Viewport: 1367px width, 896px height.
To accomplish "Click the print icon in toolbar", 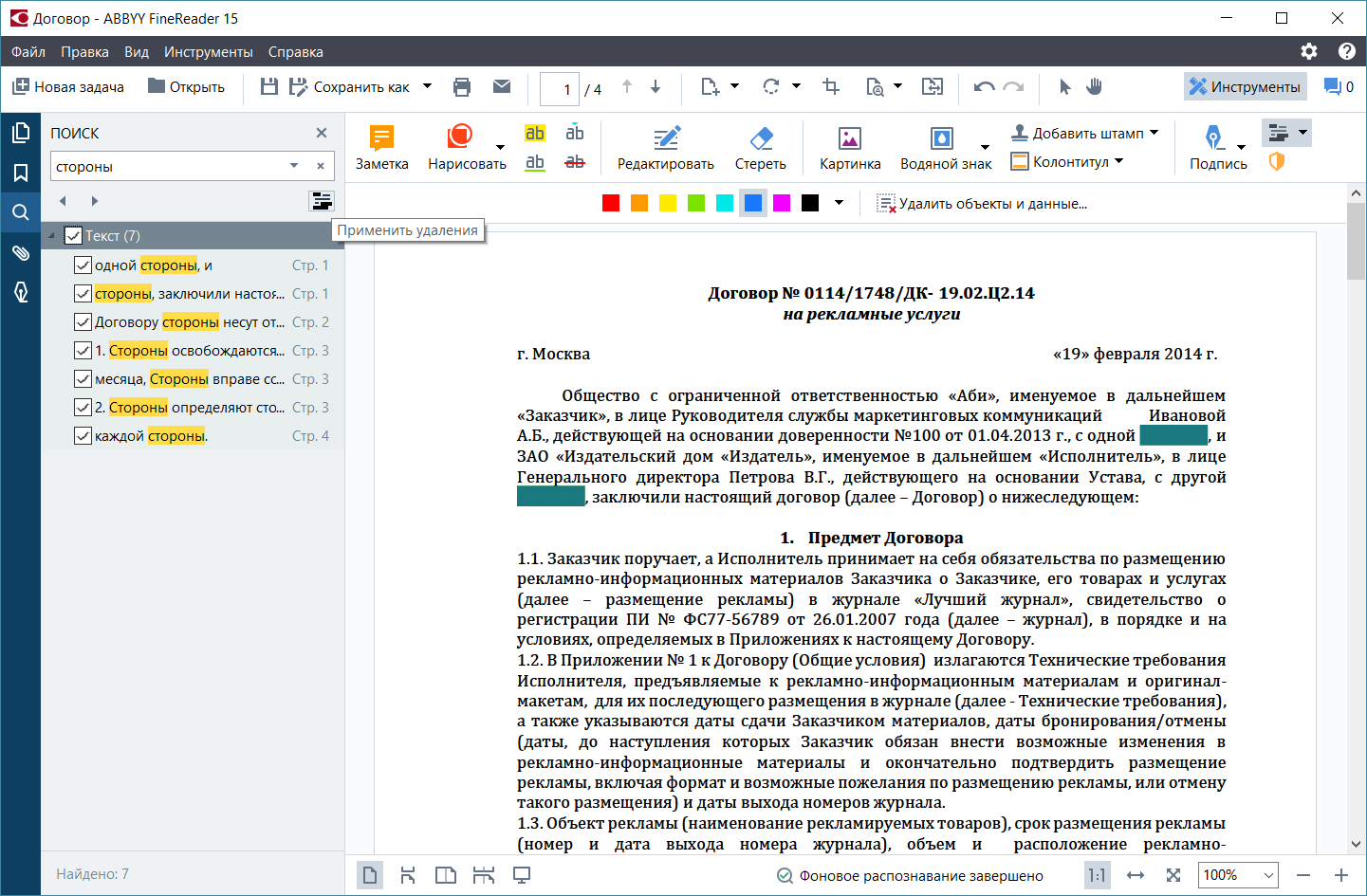I will click(x=462, y=87).
